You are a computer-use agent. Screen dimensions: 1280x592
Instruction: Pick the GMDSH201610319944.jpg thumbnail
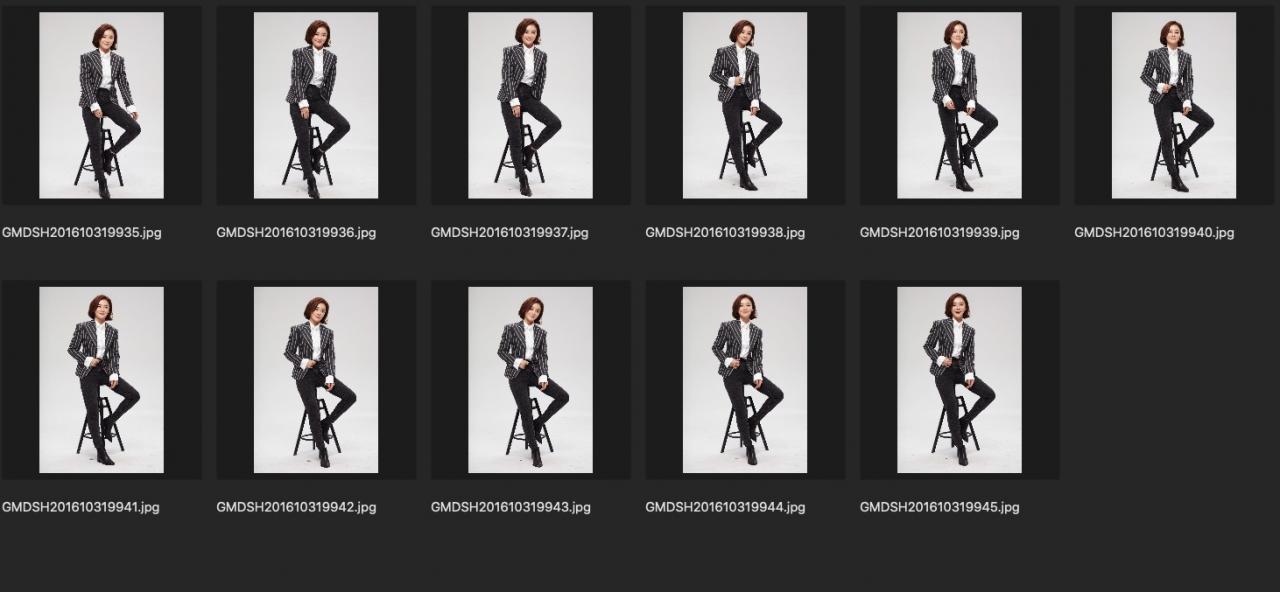tap(745, 380)
